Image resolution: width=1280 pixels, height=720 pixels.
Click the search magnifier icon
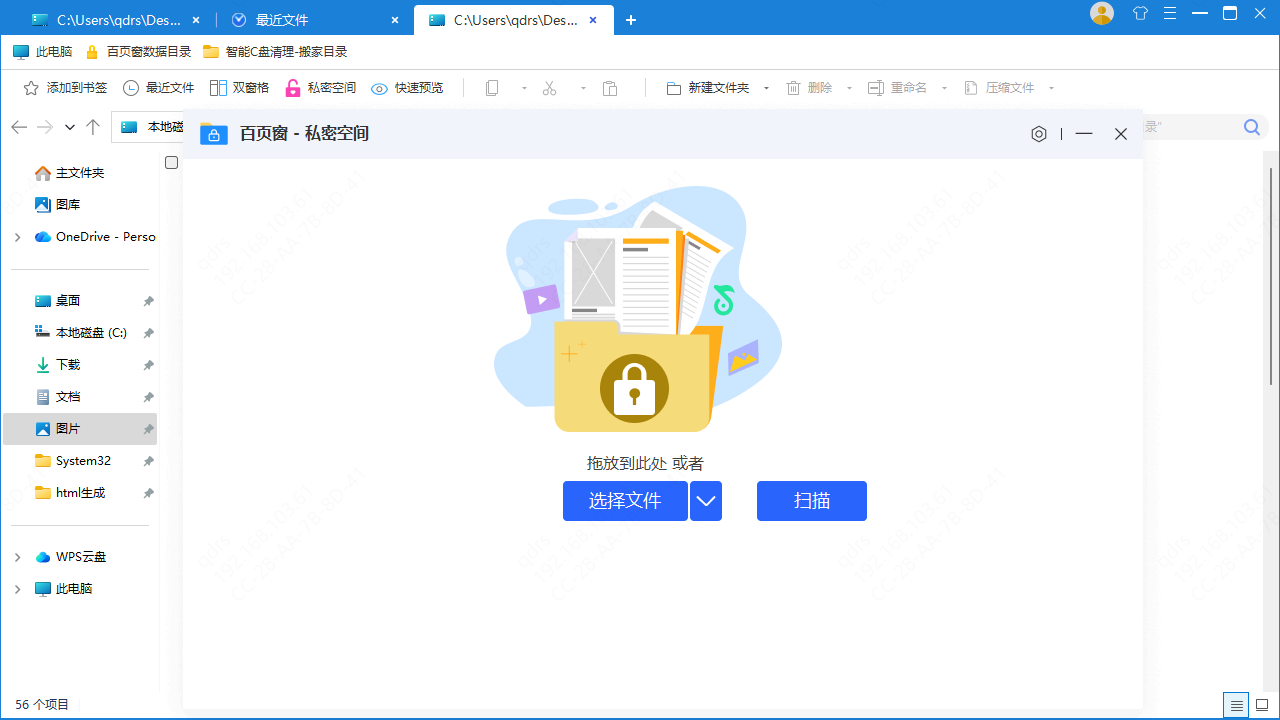1251,127
